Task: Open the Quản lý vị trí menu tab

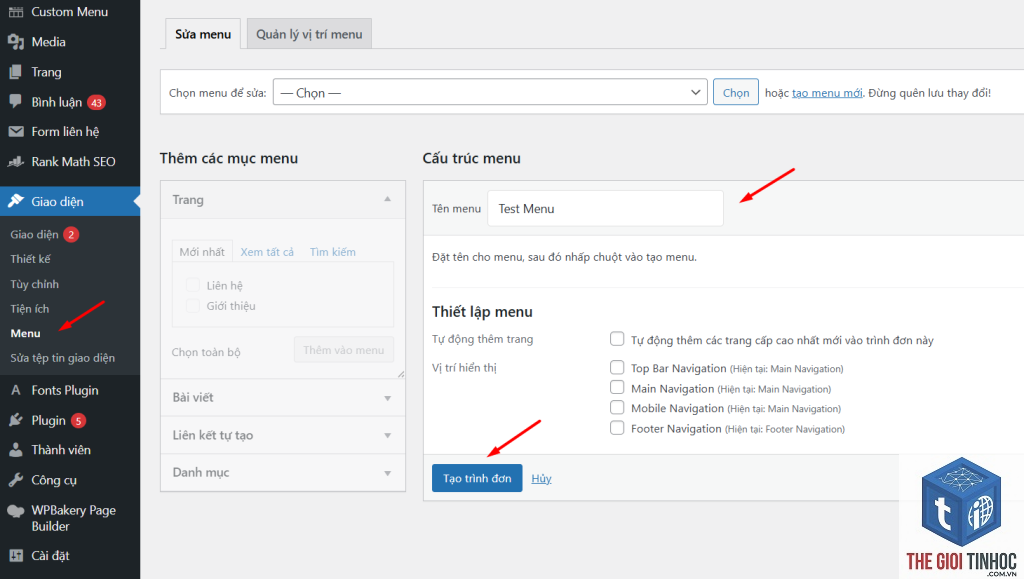Action: click(x=309, y=34)
